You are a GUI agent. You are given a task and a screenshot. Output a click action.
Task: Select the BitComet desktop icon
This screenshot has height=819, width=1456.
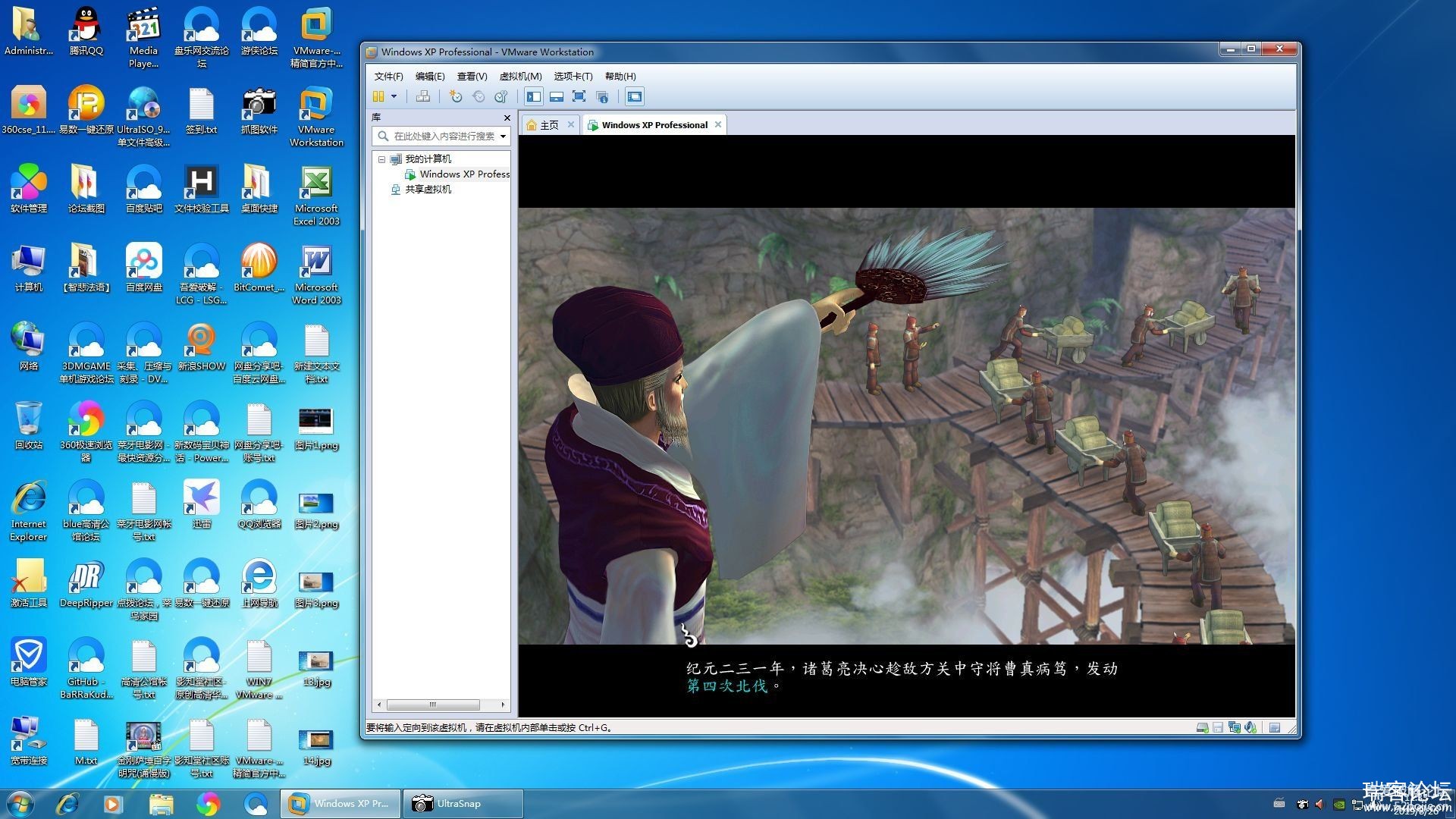pyautogui.click(x=259, y=268)
